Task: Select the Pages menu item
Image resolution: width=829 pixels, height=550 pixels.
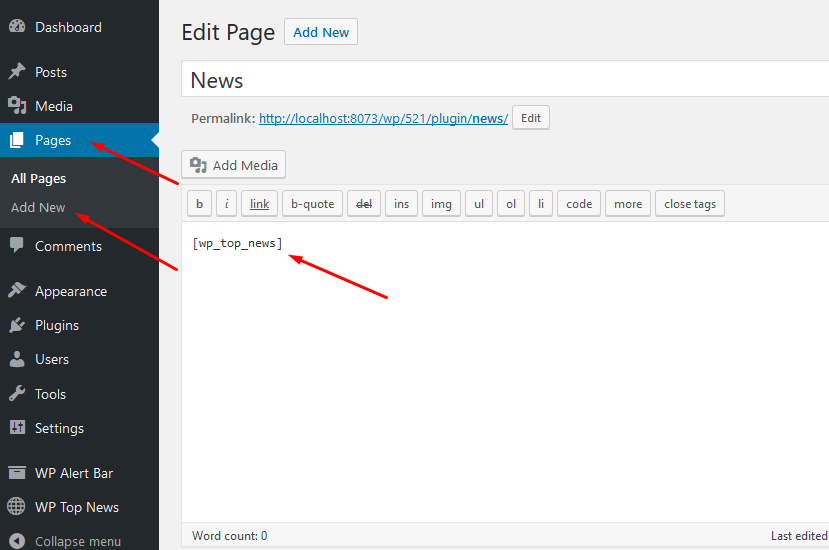Action: coord(79,140)
